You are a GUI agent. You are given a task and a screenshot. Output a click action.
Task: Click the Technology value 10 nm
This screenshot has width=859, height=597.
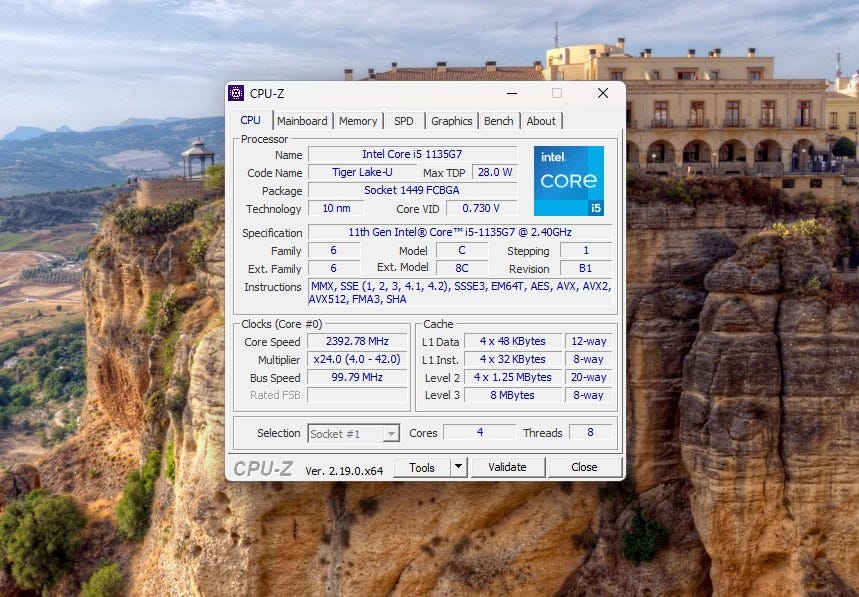point(336,208)
